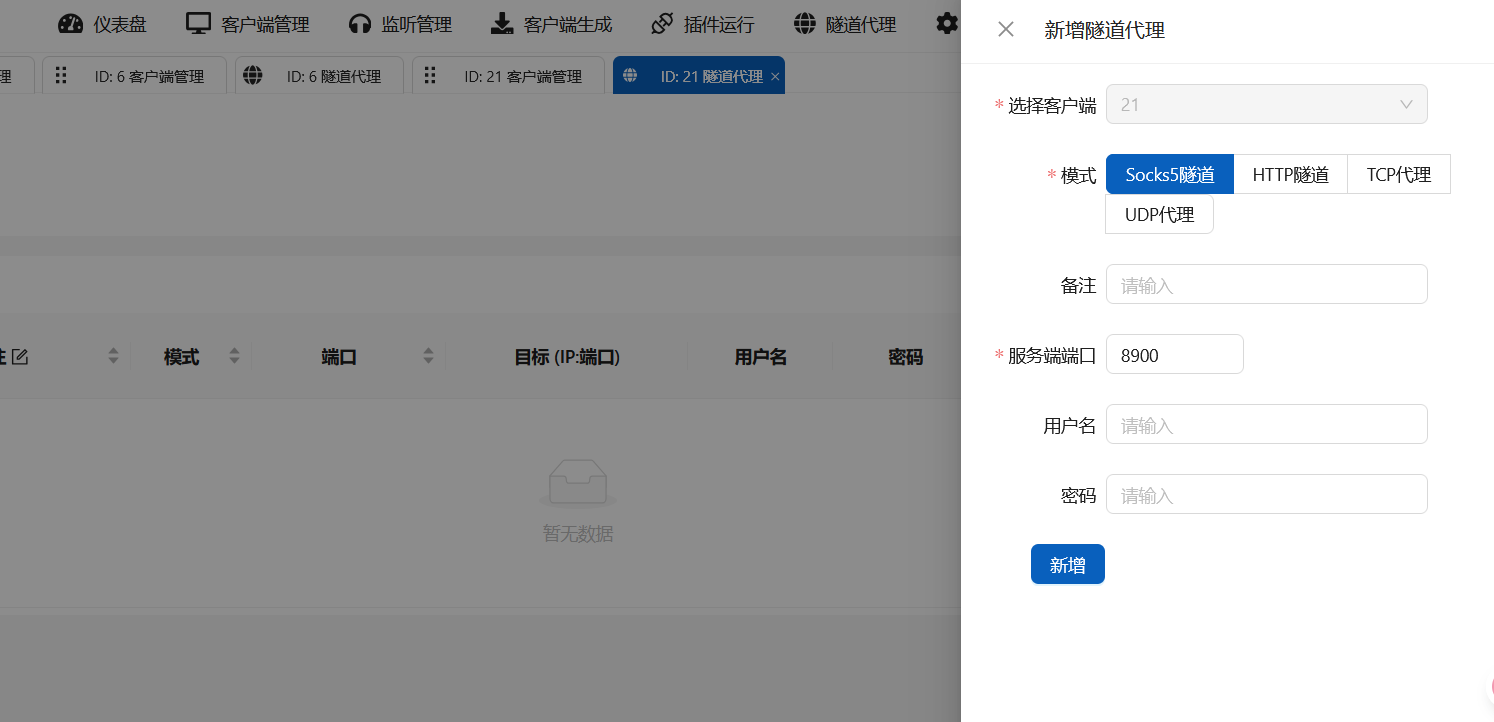Choose the TCP代理 mode option
This screenshot has width=1494, height=722.
[1398, 175]
